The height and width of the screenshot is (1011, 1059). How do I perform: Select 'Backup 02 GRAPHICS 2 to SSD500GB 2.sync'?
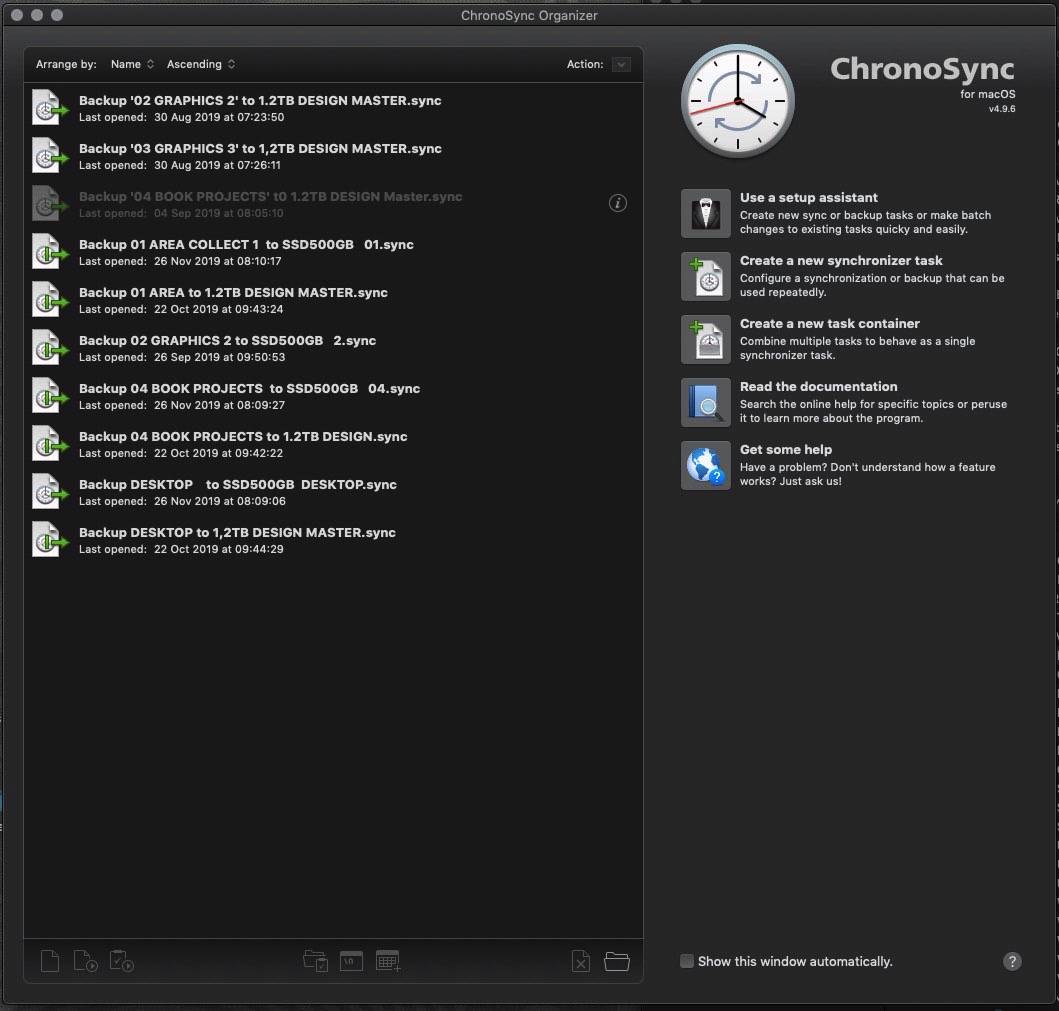[227, 341]
